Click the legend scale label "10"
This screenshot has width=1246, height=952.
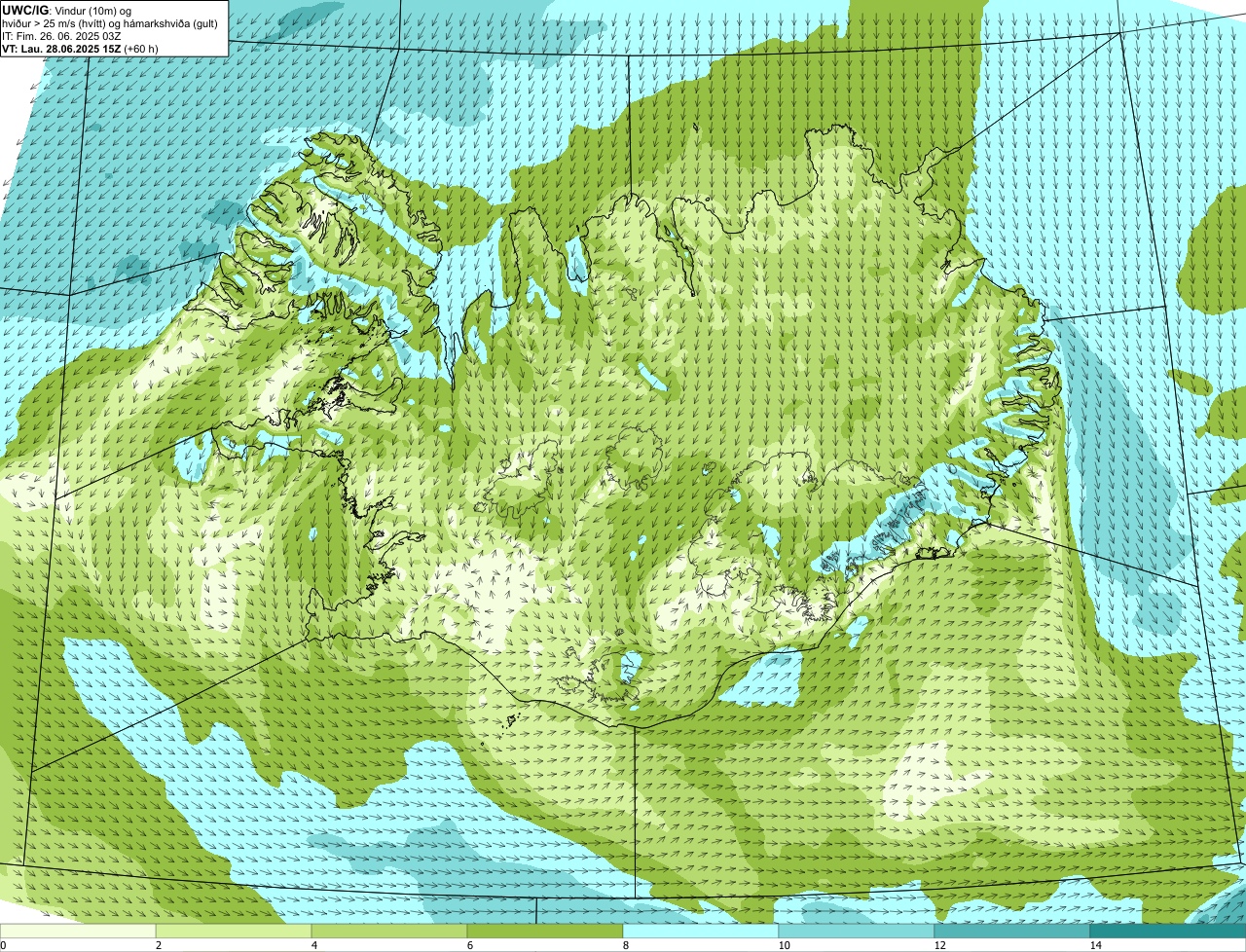click(x=784, y=945)
